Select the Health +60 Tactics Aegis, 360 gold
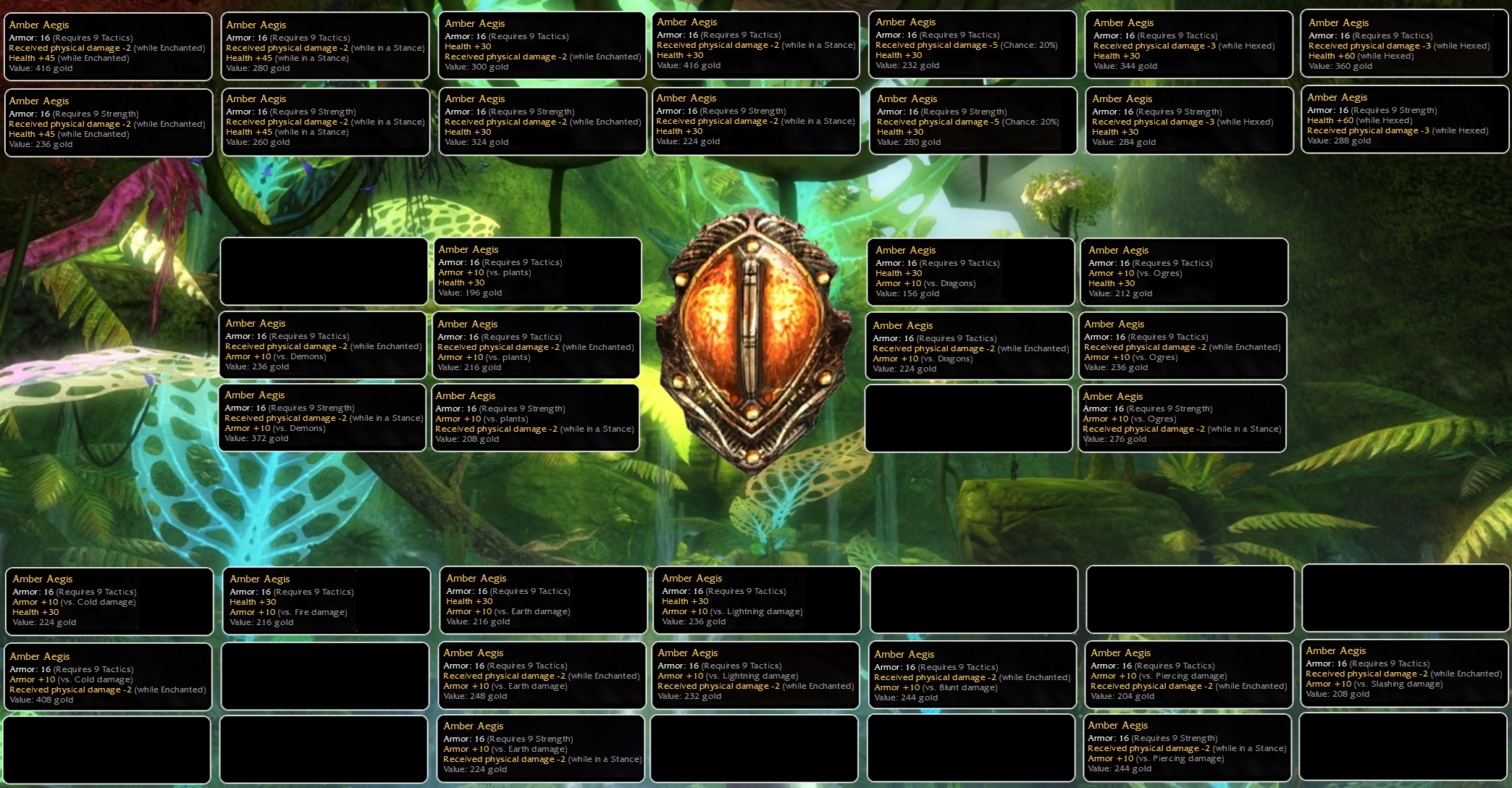This screenshot has height=788, width=1512. pyautogui.click(x=1404, y=43)
